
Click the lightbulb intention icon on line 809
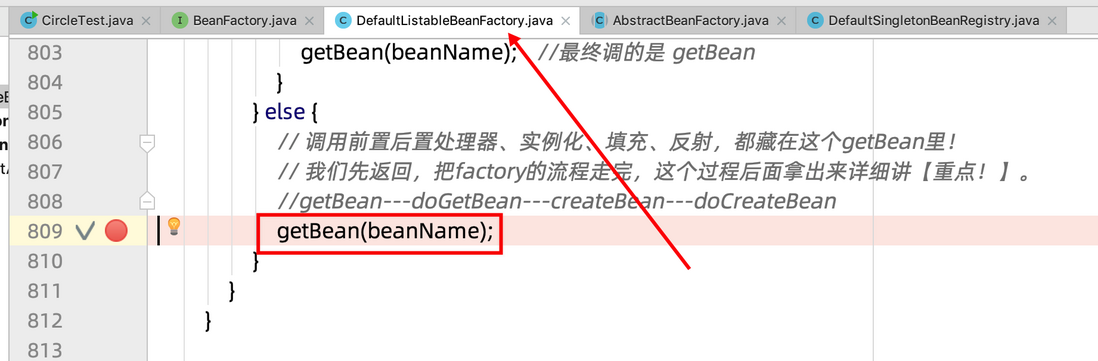[x=174, y=226]
